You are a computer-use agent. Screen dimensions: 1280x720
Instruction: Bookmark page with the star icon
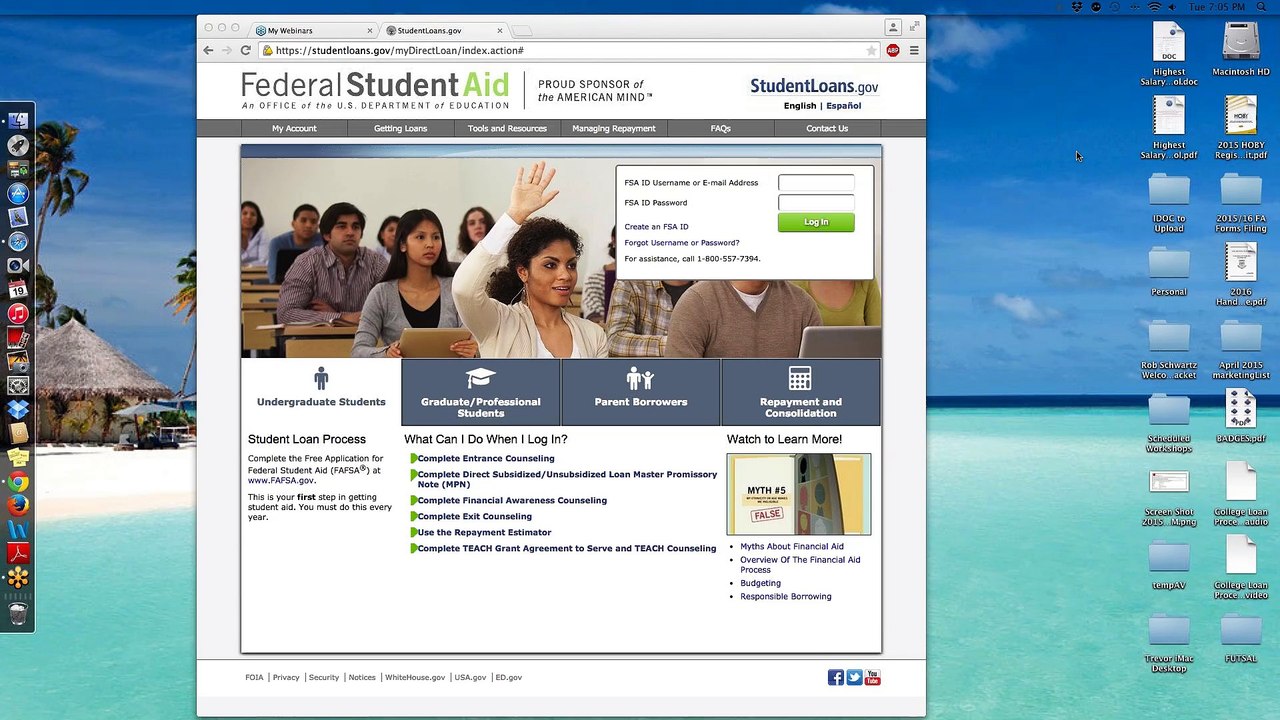click(871, 50)
